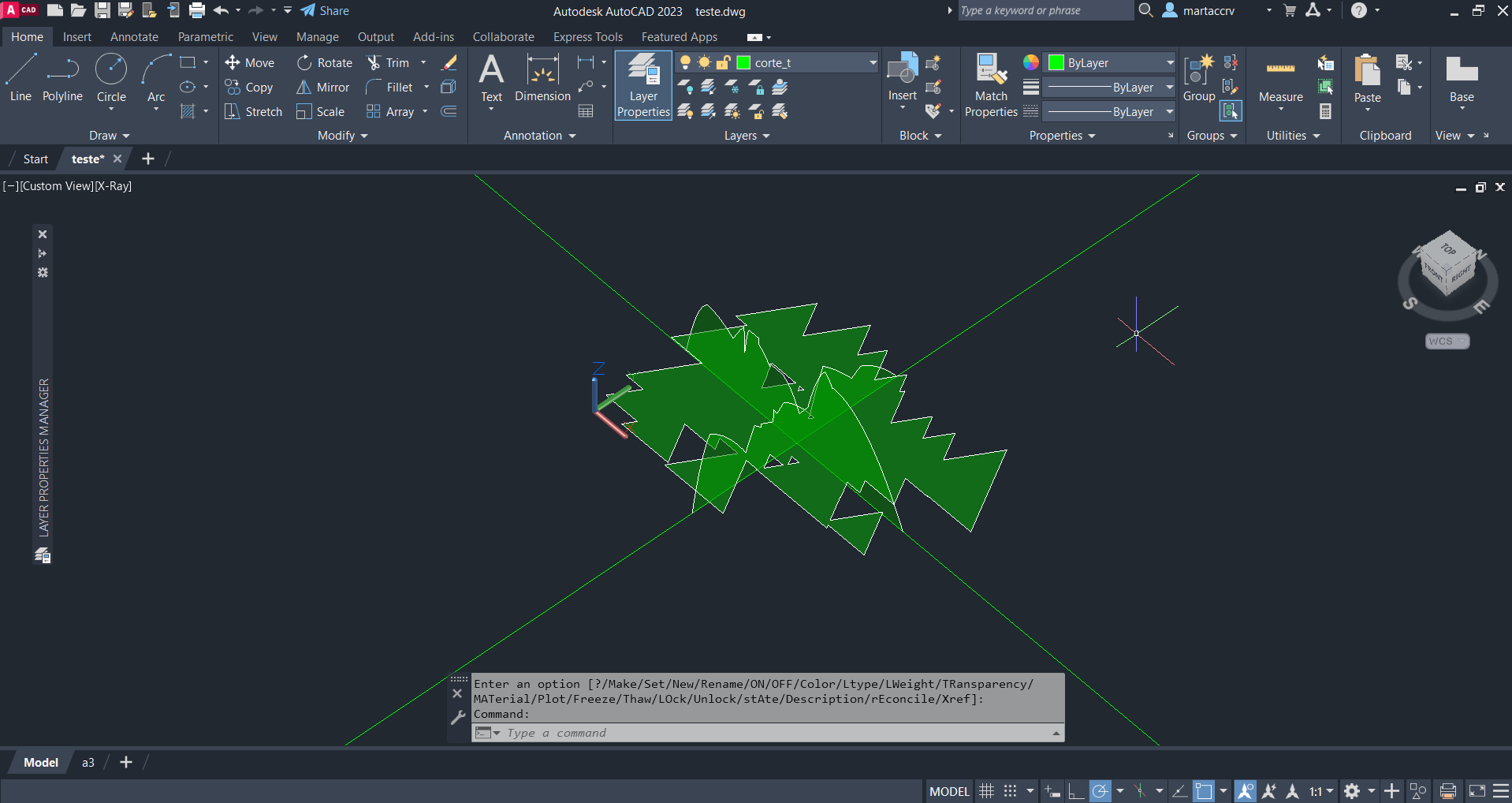The image size is (1512, 803).
Task: Toggle grid display in status bar
Action: coord(986,791)
